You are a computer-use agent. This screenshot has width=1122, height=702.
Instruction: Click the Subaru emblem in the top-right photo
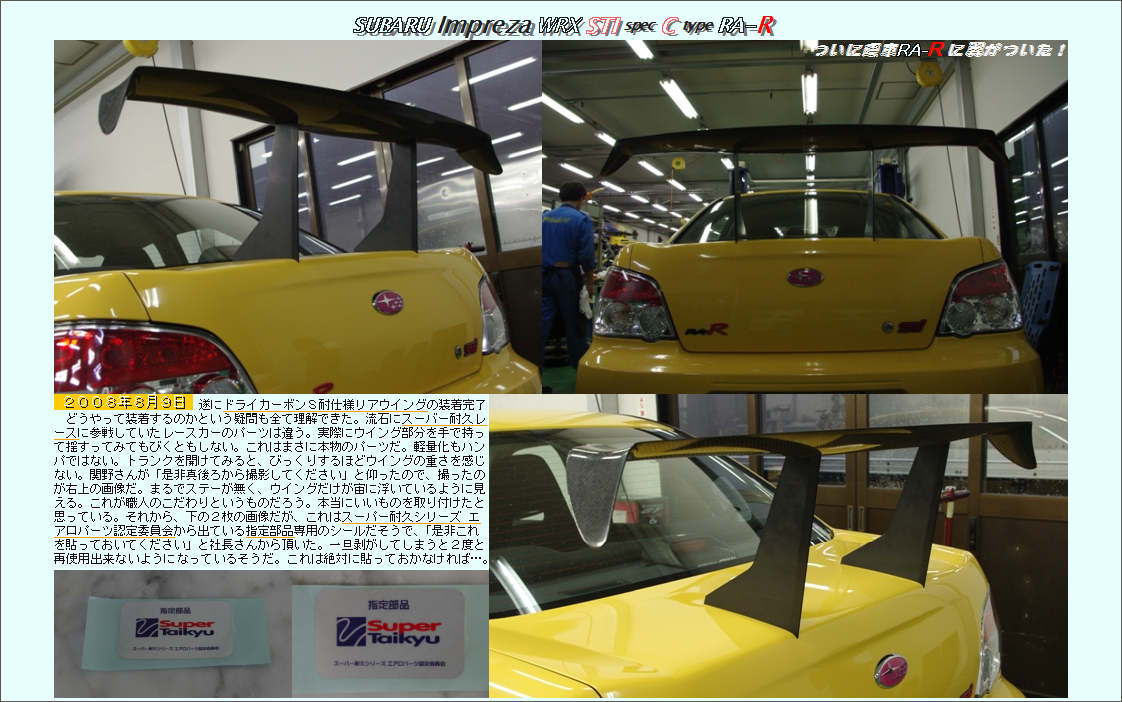pyautogui.click(x=804, y=277)
